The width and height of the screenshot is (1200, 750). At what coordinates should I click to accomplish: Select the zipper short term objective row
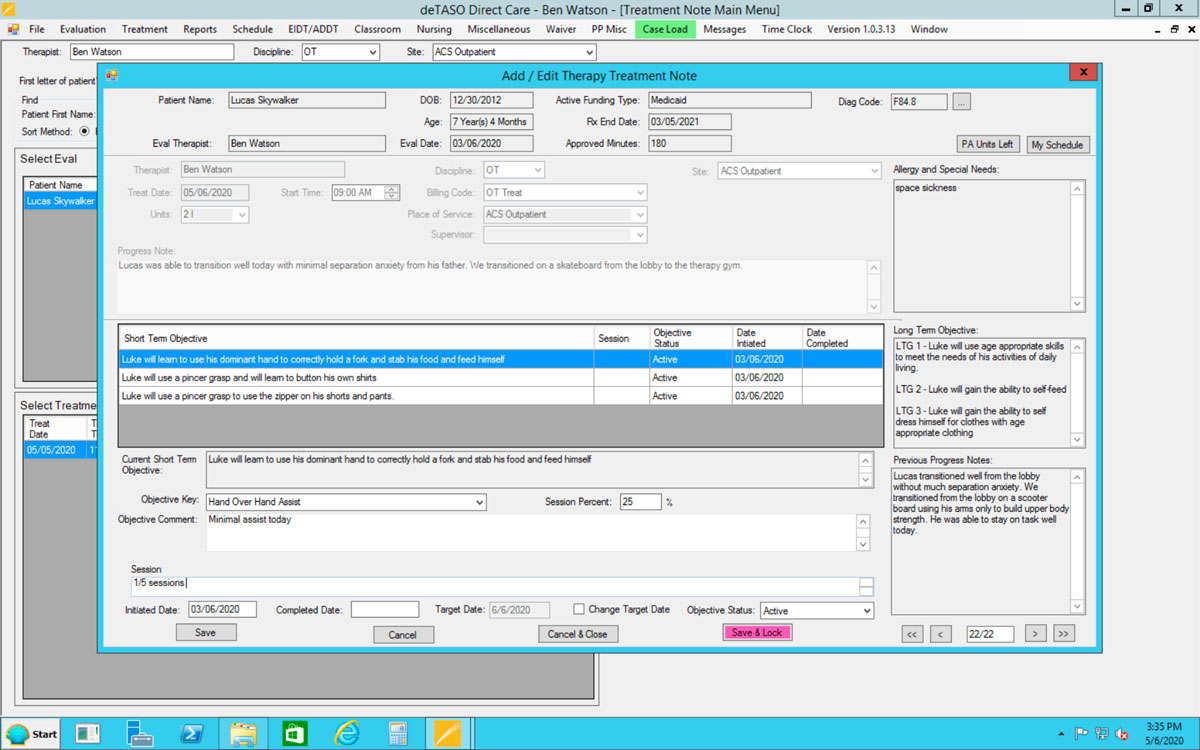coord(357,396)
